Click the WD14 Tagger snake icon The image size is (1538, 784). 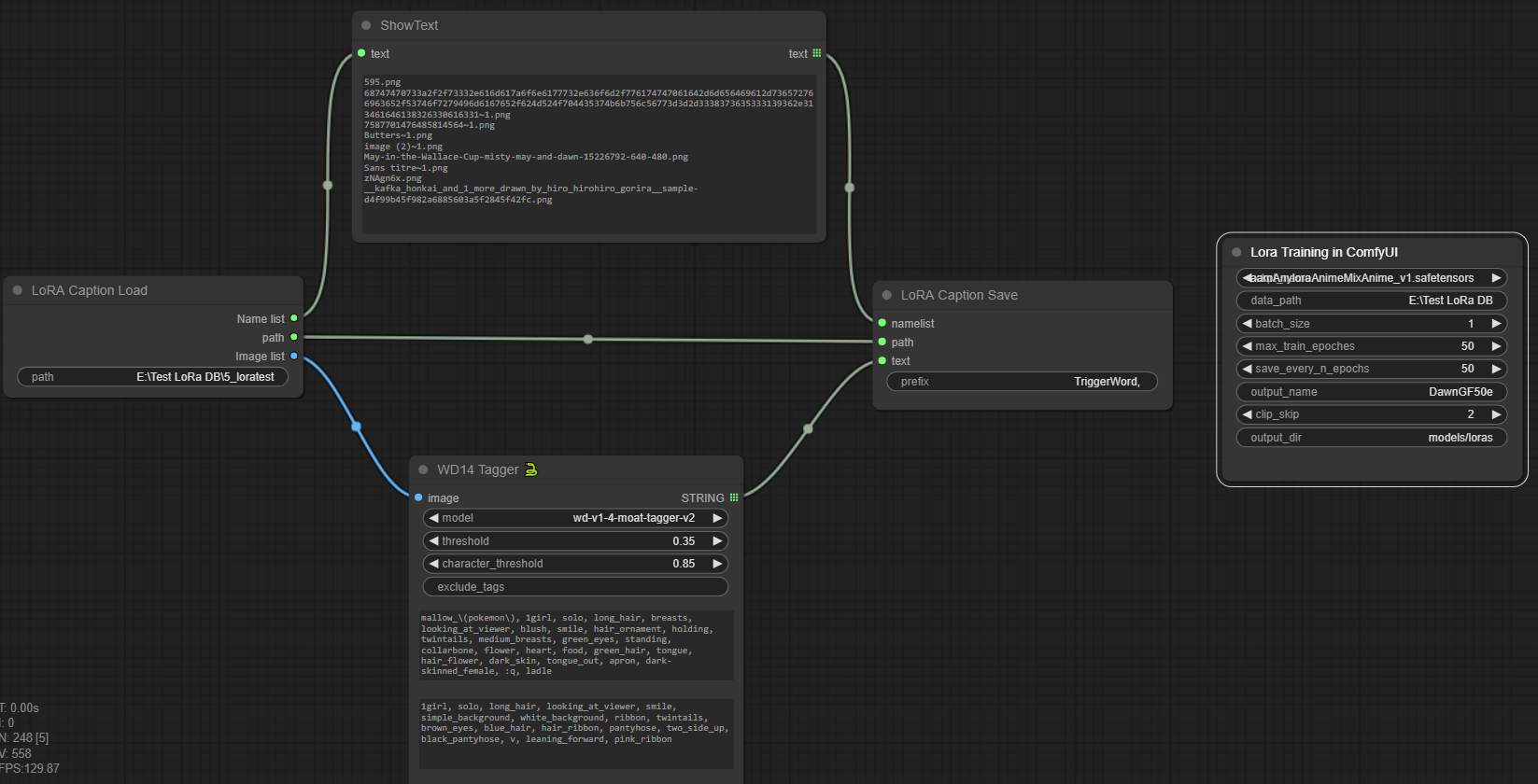(x=531, y=469)
